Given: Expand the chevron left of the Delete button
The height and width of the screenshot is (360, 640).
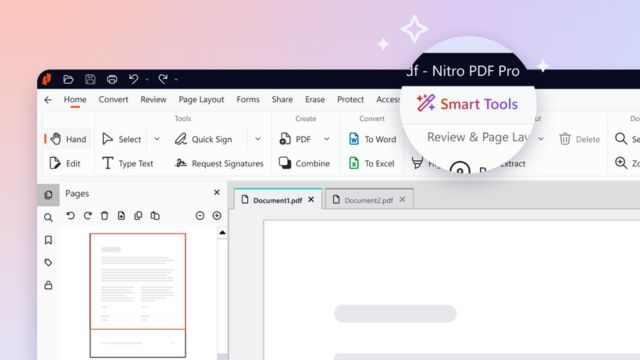Looking at the screenshot, I should click(541, 139).
